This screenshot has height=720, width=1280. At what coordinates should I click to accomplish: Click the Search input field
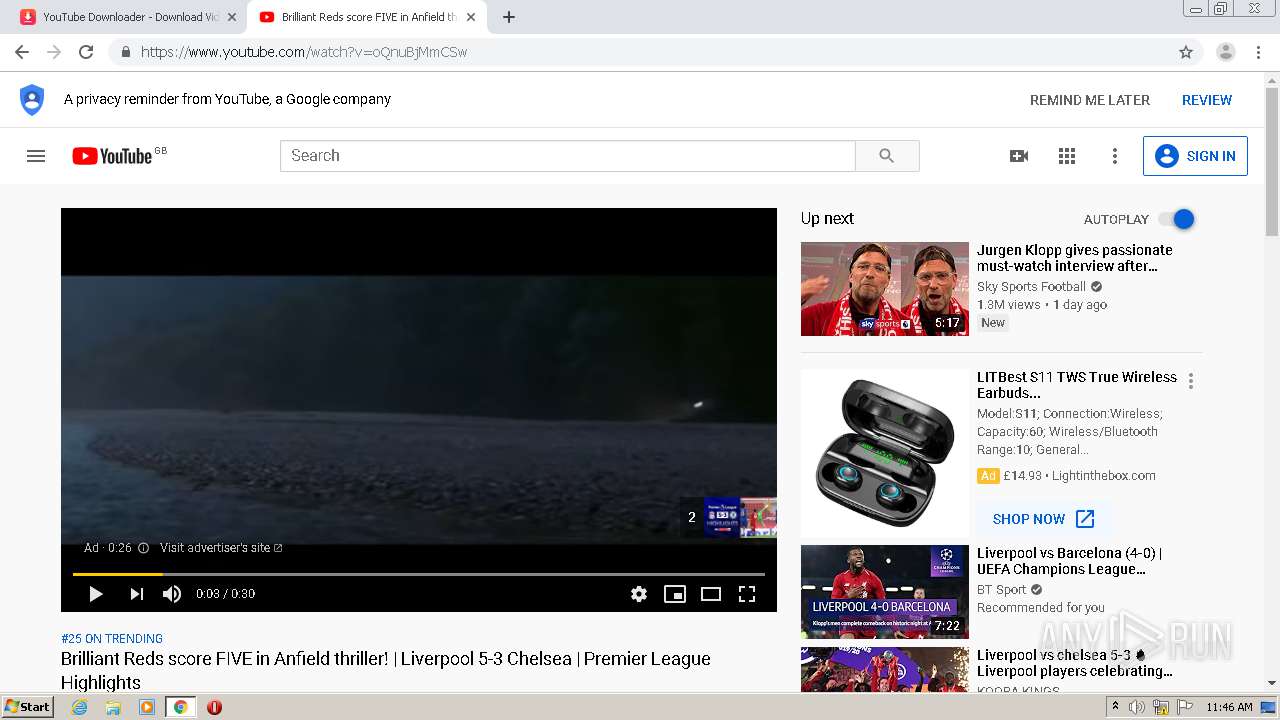(x=568, y=156)
